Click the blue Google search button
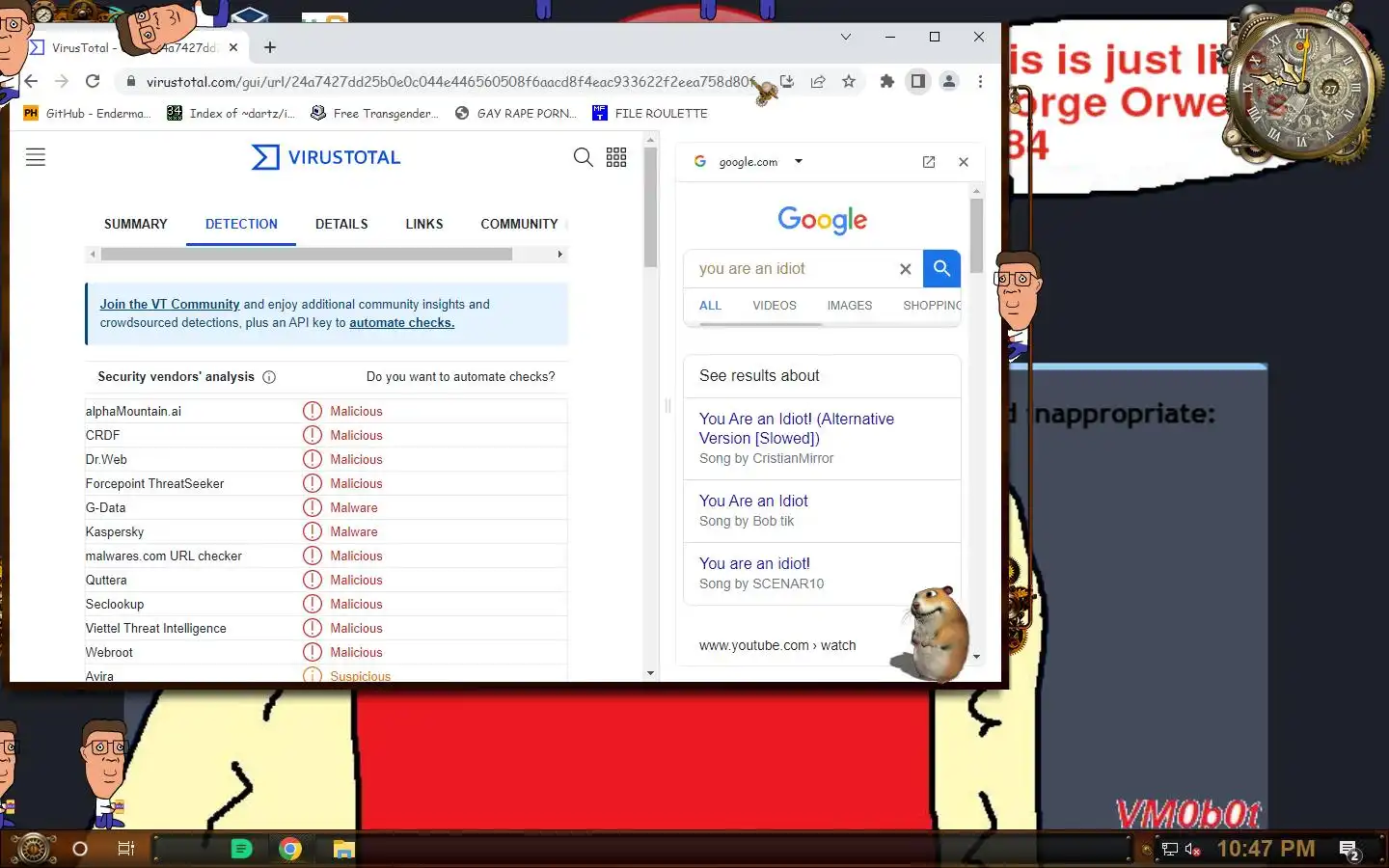Screen dimensions: 1389x868 (x=941, y=269)
